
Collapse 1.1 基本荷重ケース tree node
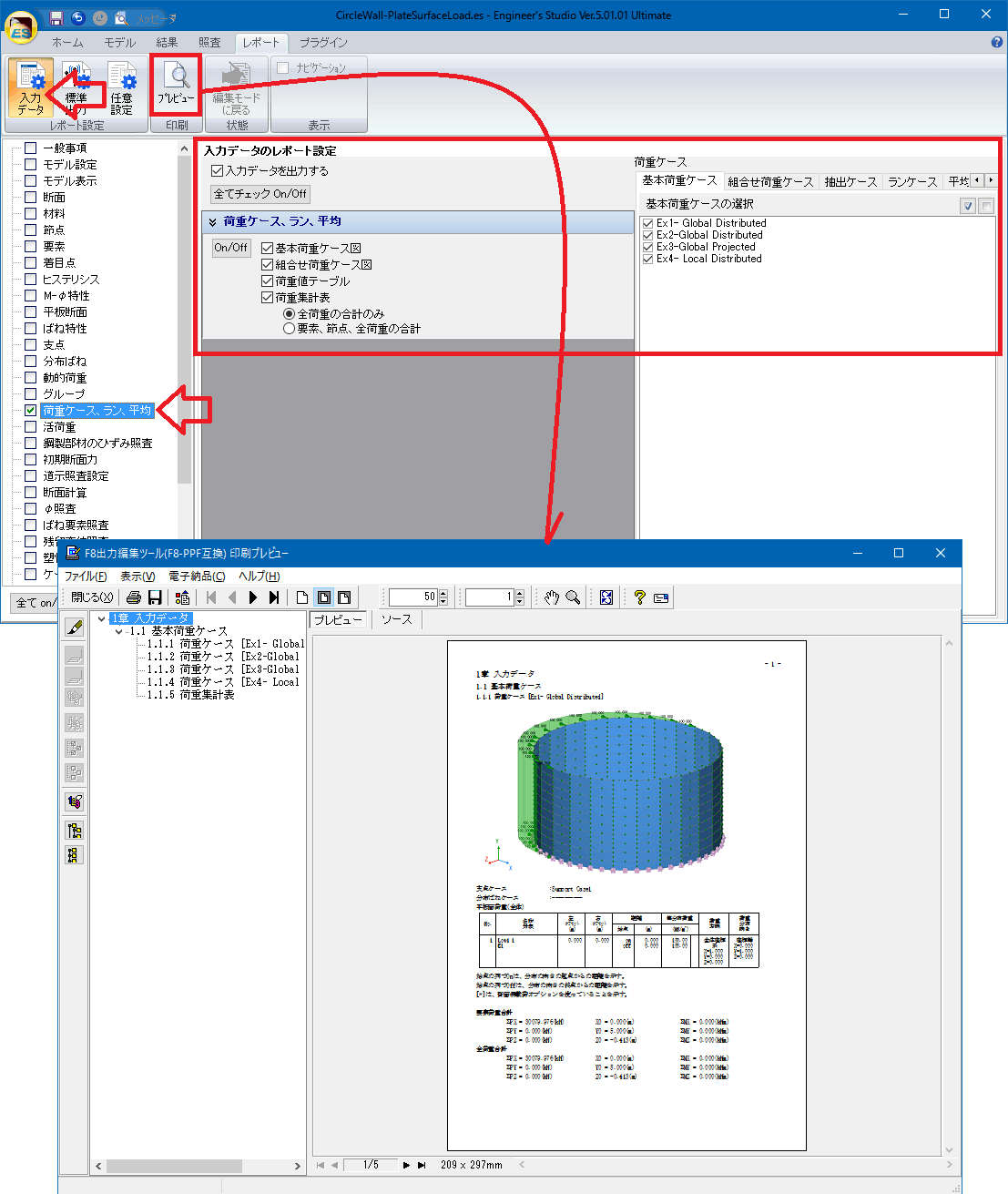(118, 631)
